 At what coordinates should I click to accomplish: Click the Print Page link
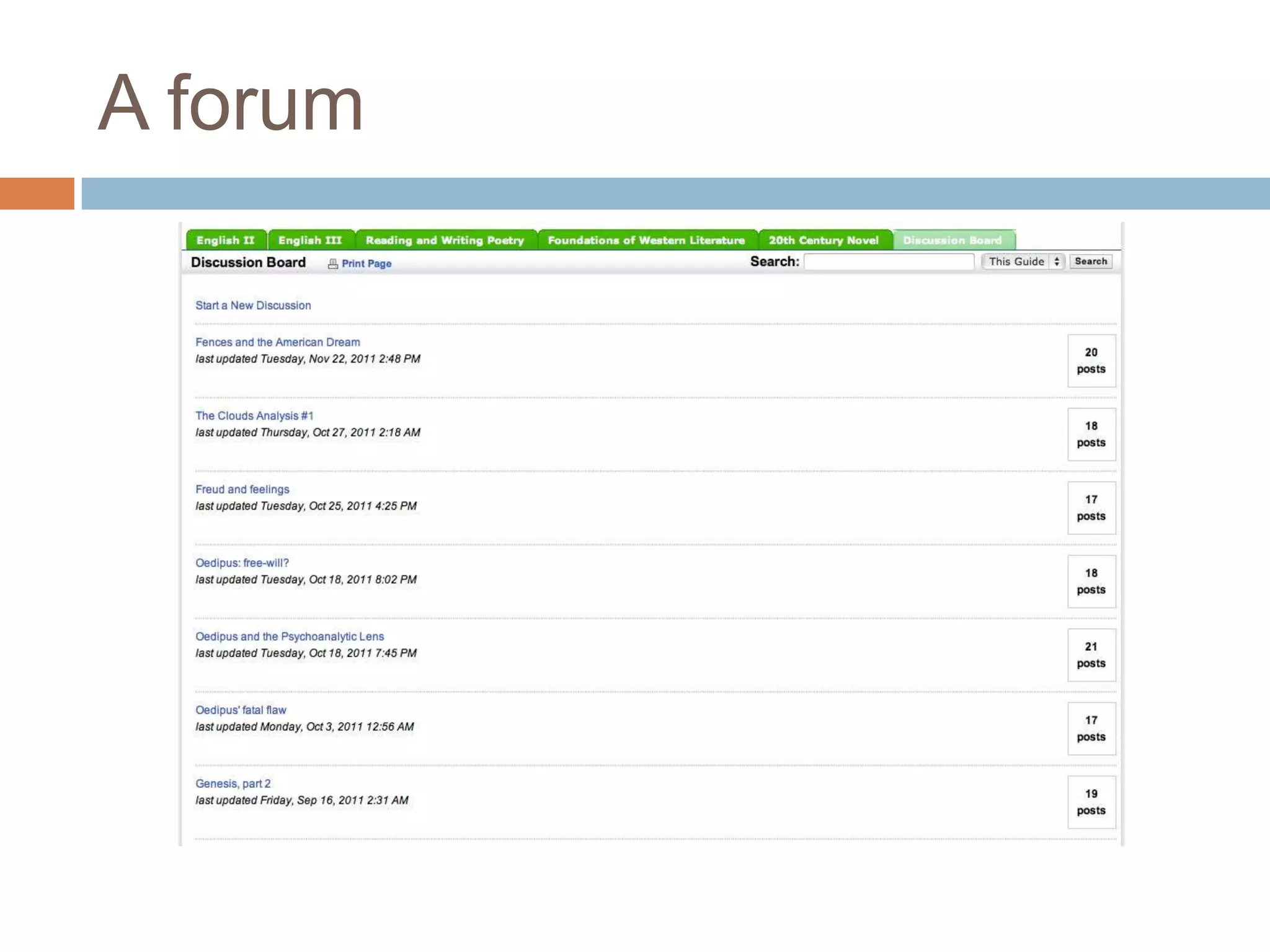(x=366, y=264)
